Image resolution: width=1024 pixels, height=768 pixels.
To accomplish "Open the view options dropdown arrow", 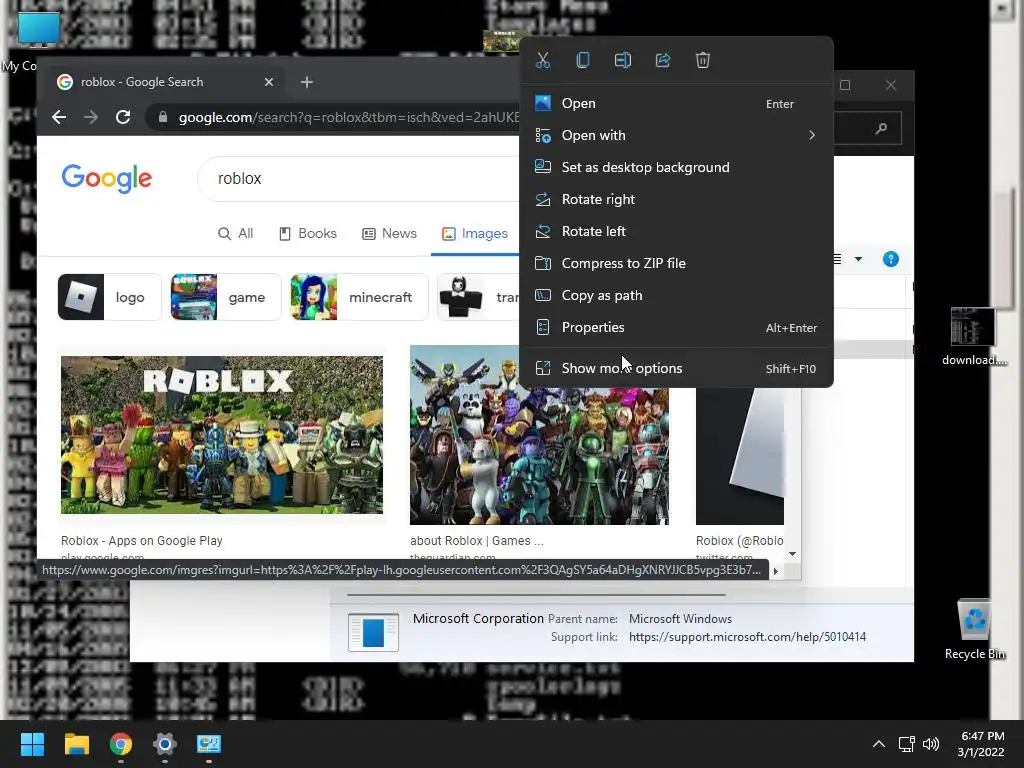I will [858, 259].
